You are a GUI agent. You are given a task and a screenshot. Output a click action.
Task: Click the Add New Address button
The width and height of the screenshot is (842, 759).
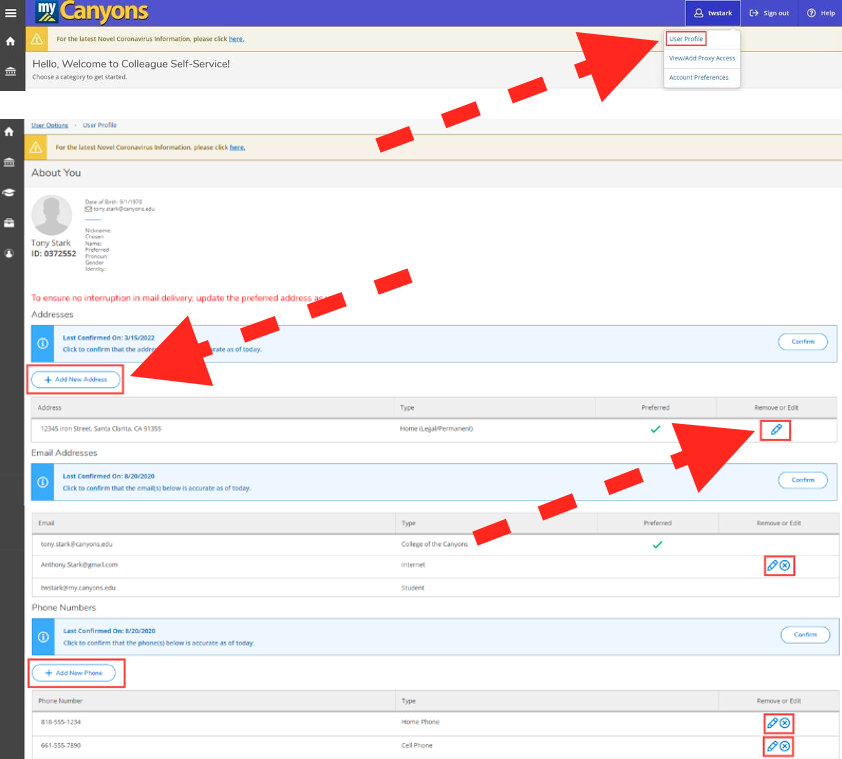point(75,379)
